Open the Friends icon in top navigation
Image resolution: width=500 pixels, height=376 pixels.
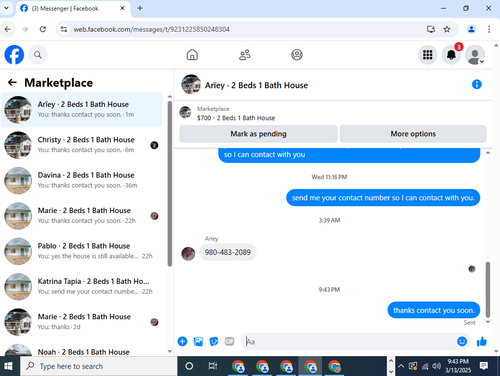tap(245, 55)
